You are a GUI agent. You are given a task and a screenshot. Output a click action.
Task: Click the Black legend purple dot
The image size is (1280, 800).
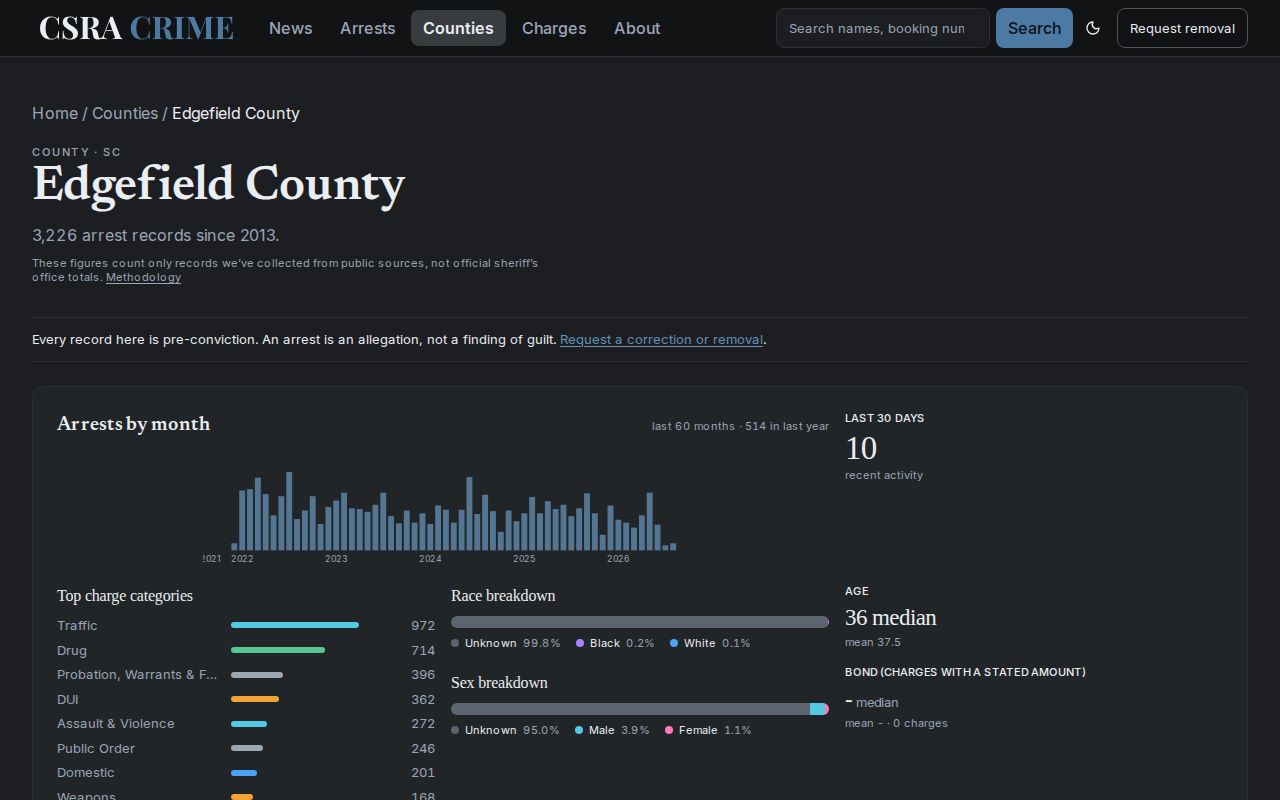click(580, 643)
